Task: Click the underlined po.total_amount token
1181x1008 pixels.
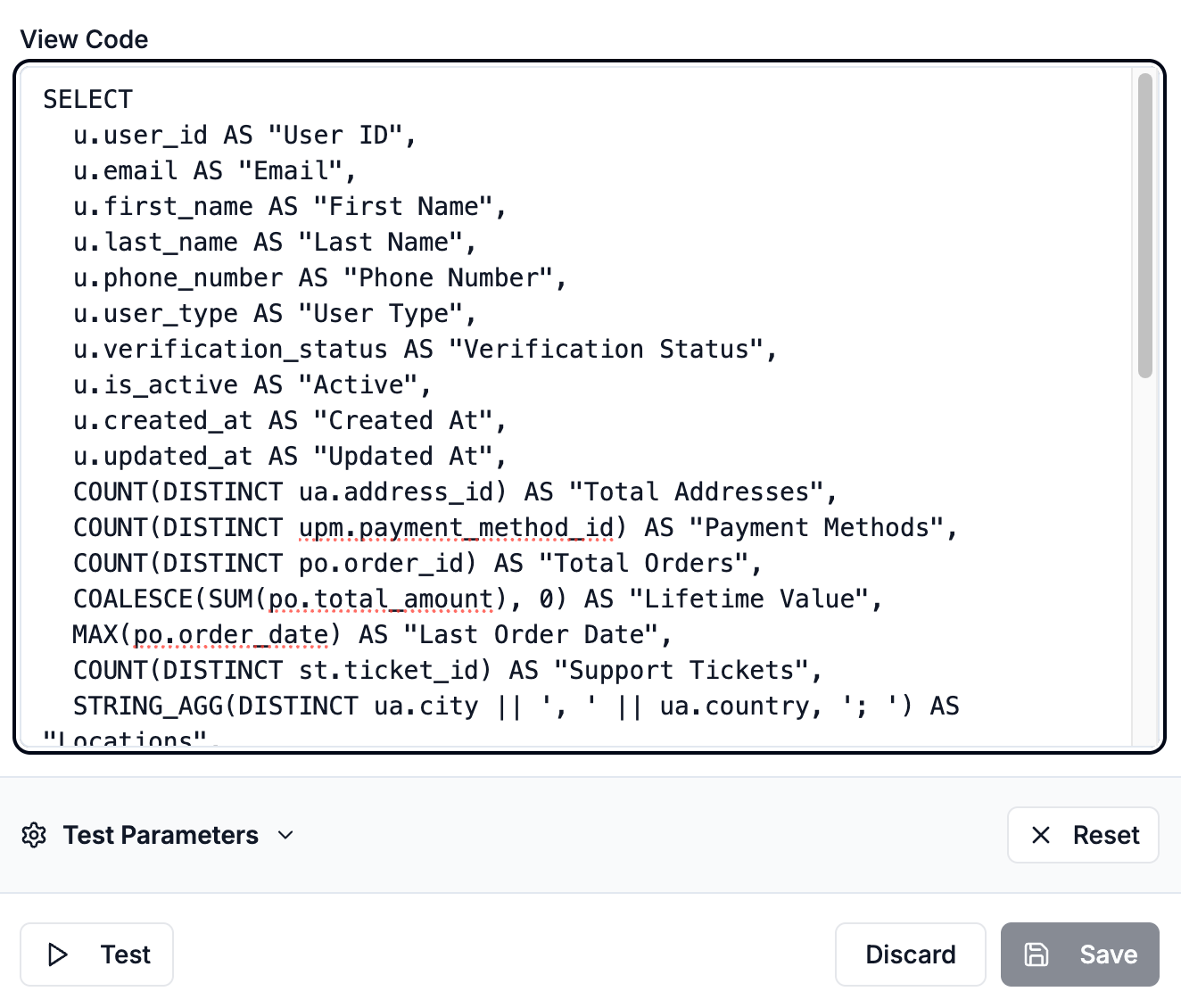Action: (382, 599)
